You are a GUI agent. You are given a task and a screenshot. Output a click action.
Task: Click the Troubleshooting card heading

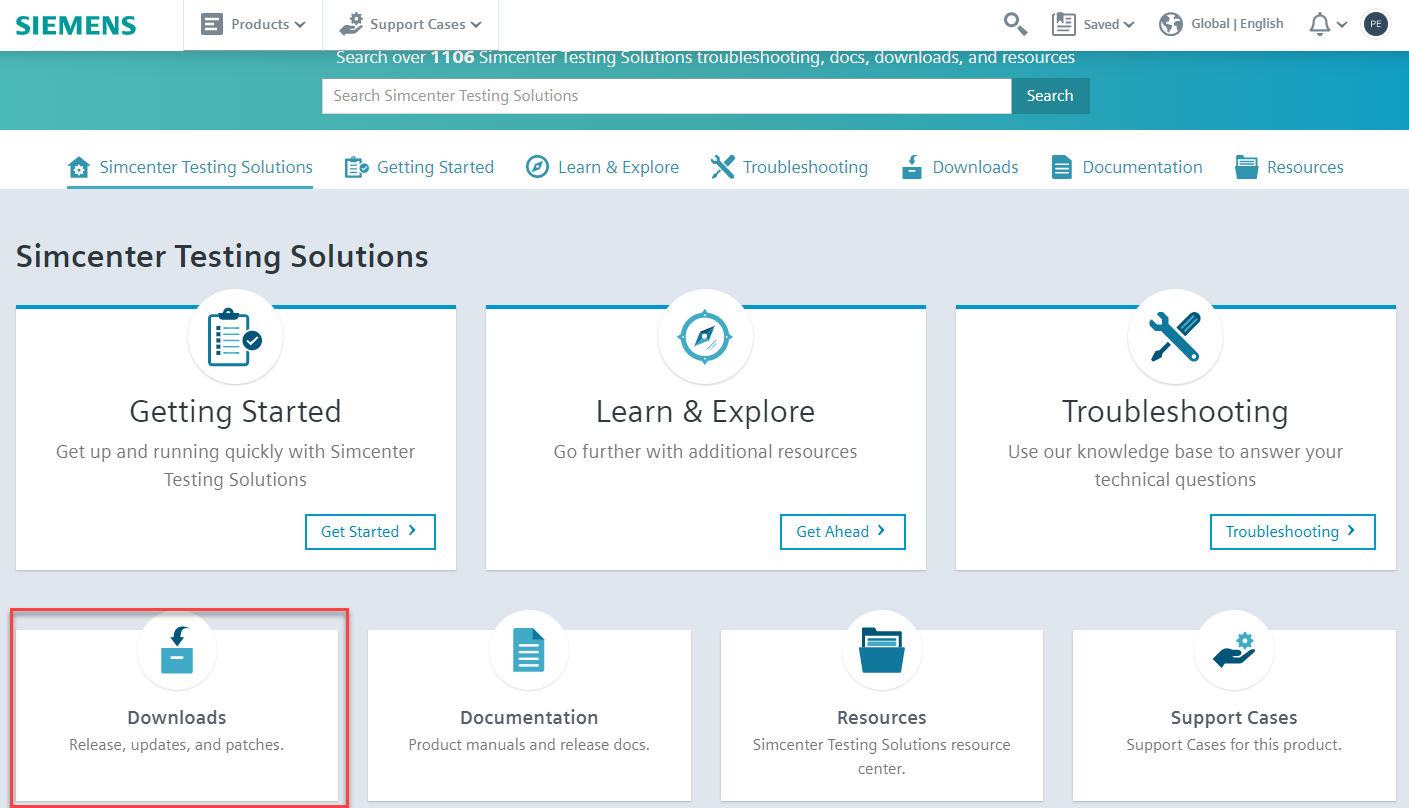pos(1176,412)
